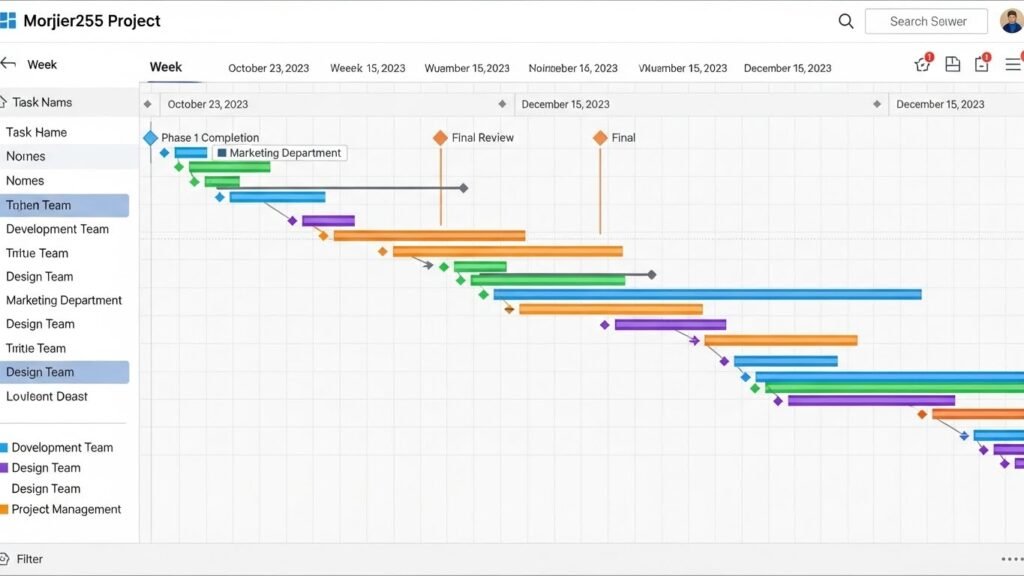This screenshot has width=1024, height=576.
Task: Click the tag notification icon with red badge
Action: point(921,63)
